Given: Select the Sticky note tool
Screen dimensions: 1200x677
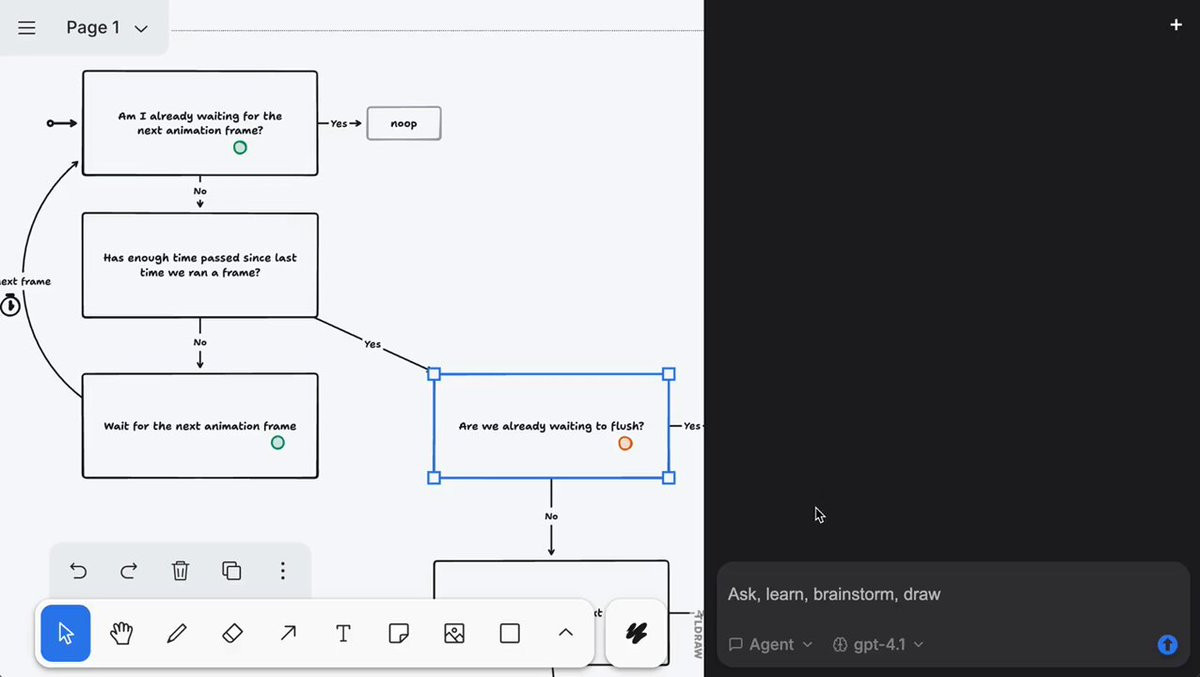Looking at the screenshot, I should 399,633.
